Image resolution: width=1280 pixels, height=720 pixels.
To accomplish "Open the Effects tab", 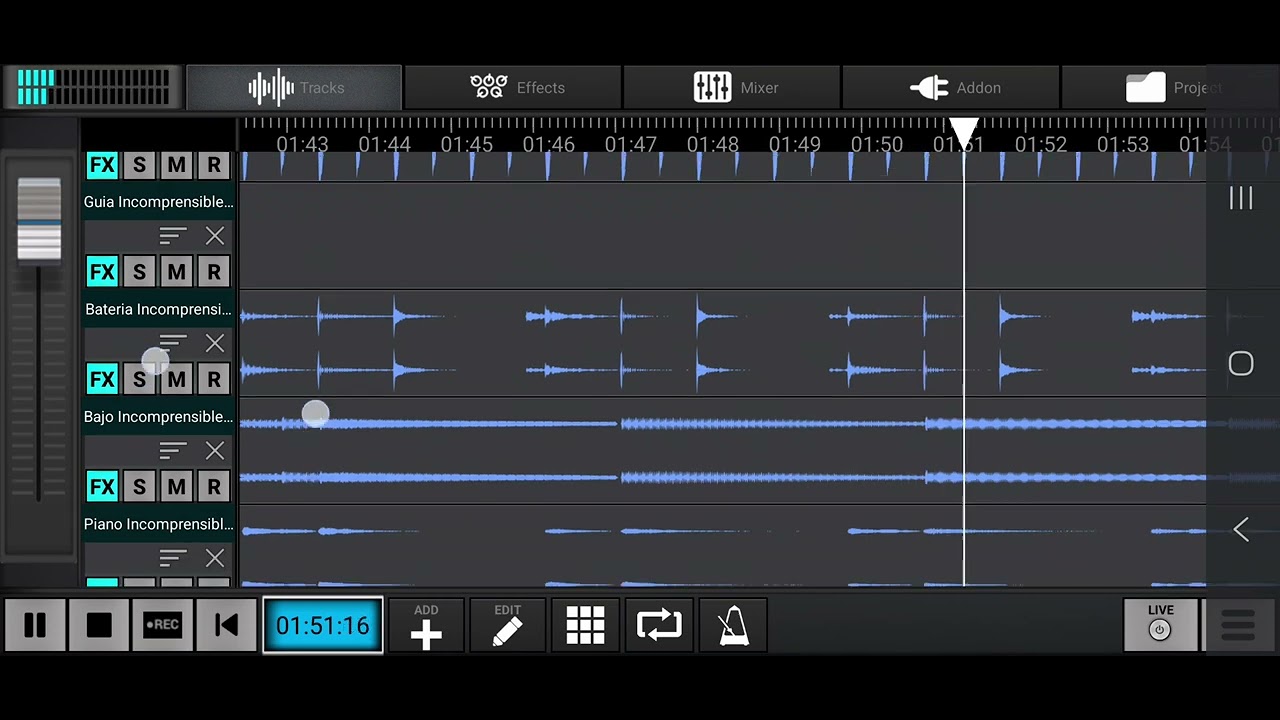I will click(x=513, y=88).
